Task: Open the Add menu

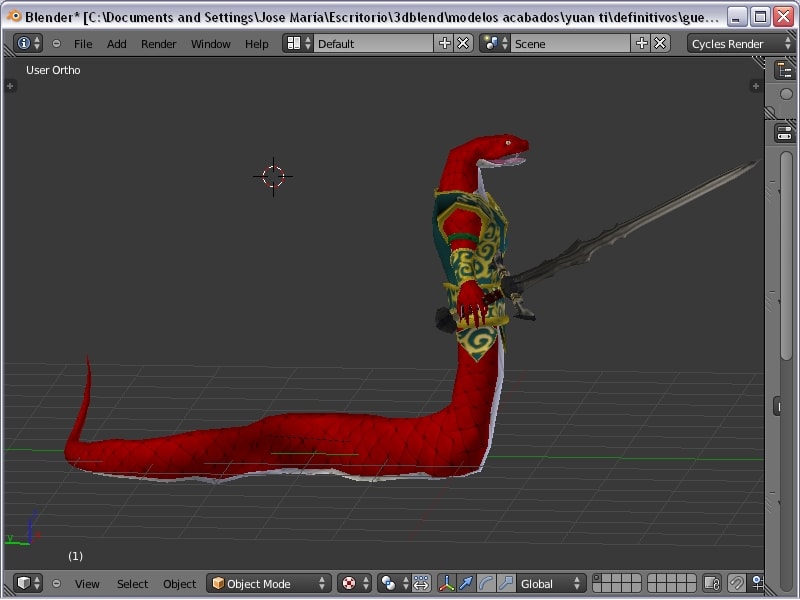Action: click(116, 44)
